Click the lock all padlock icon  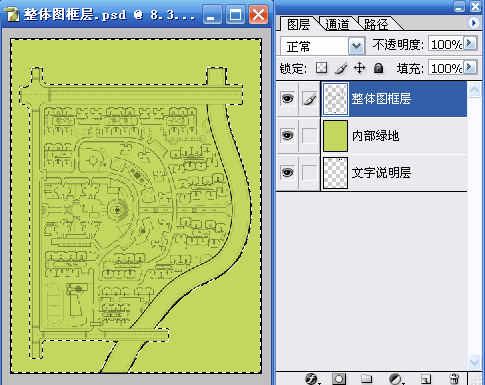point(378,68)
